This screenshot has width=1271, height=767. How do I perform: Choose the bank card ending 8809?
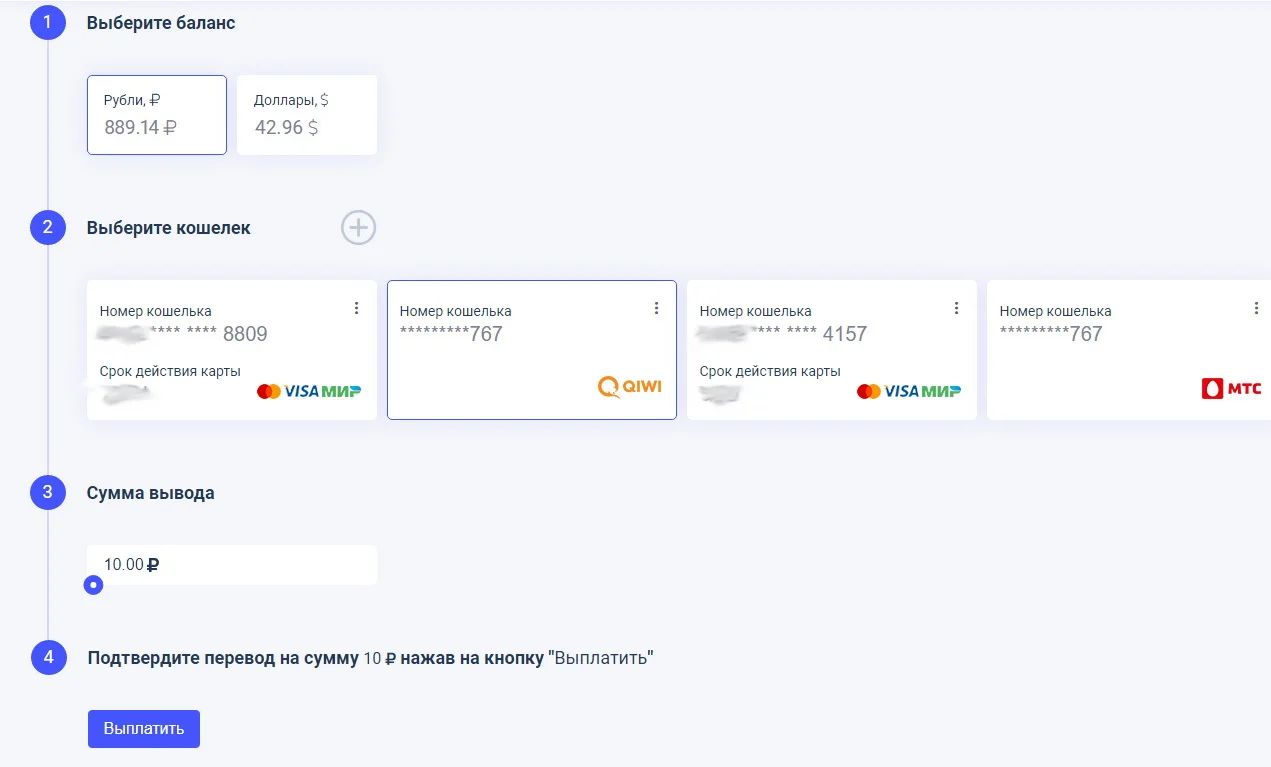[x=232, y=350]
